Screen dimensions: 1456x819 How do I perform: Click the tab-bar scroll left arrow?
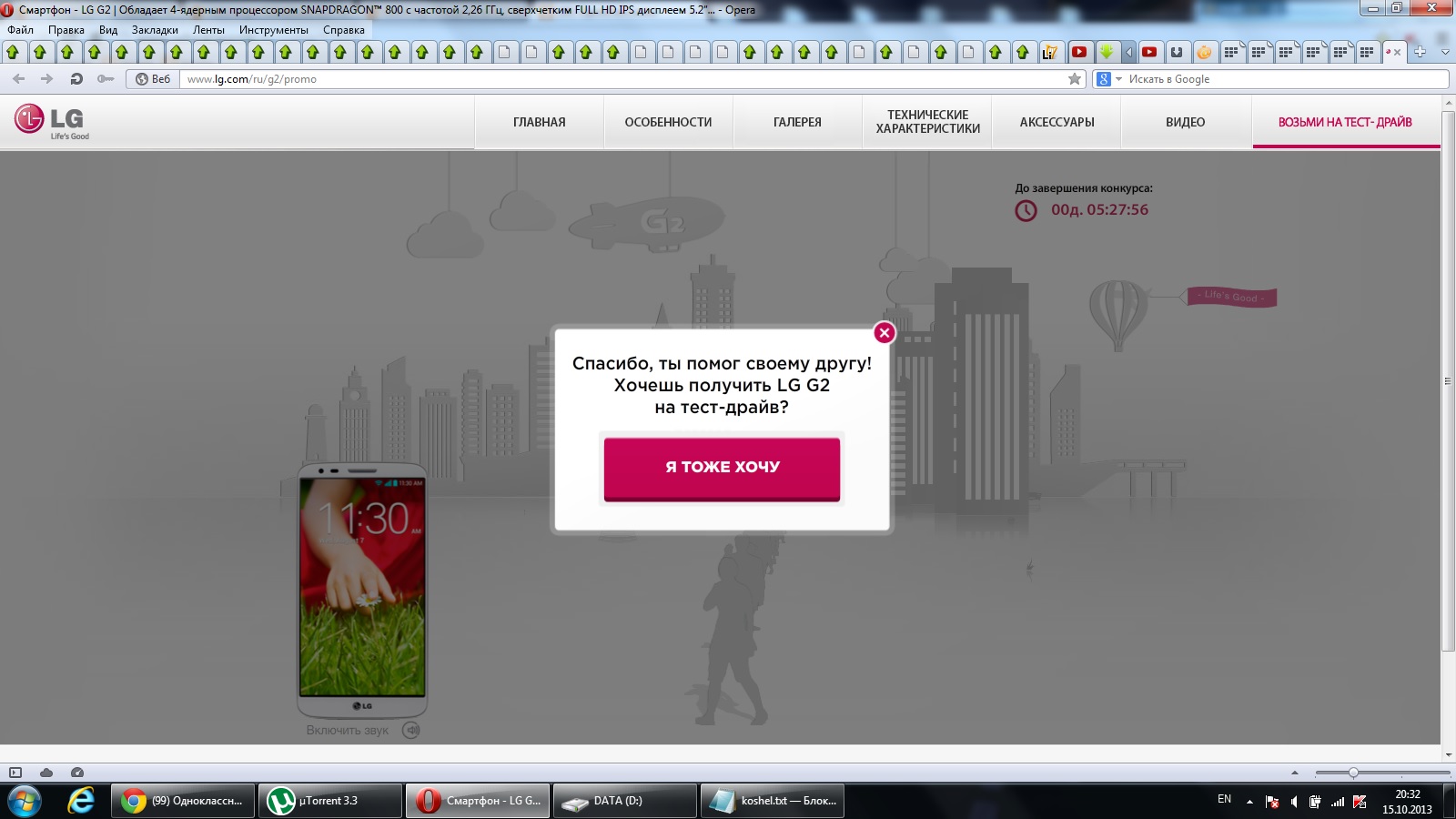1128,52
